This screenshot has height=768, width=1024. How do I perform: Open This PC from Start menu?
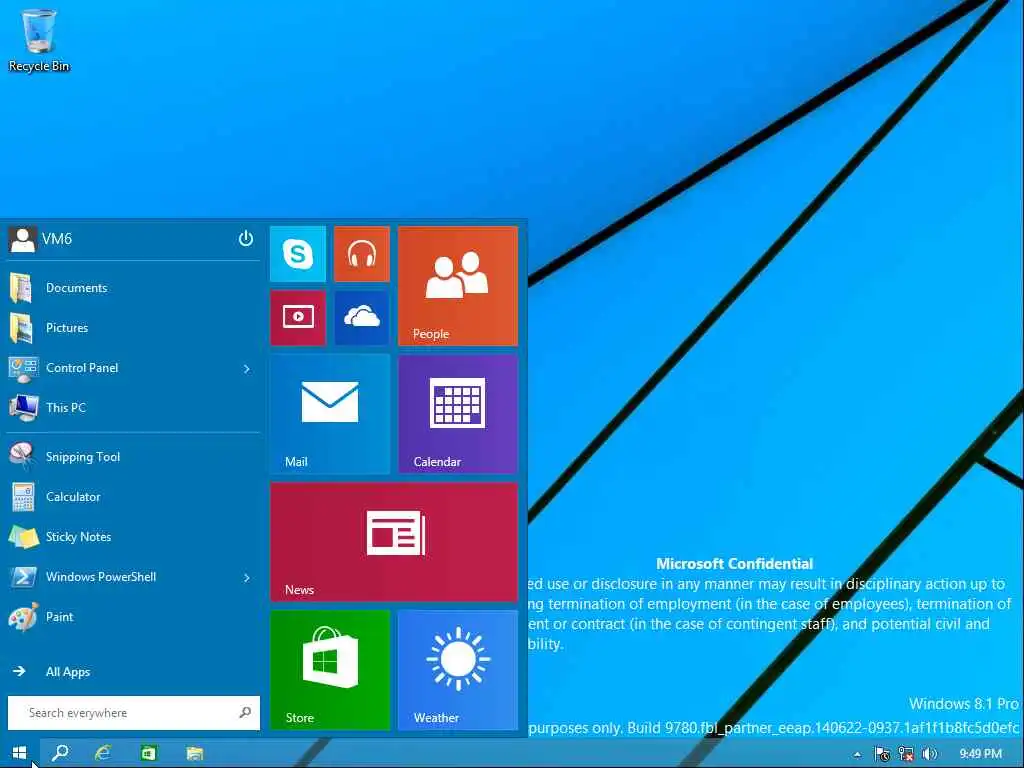pyautogui.click(x=133, y=408)
